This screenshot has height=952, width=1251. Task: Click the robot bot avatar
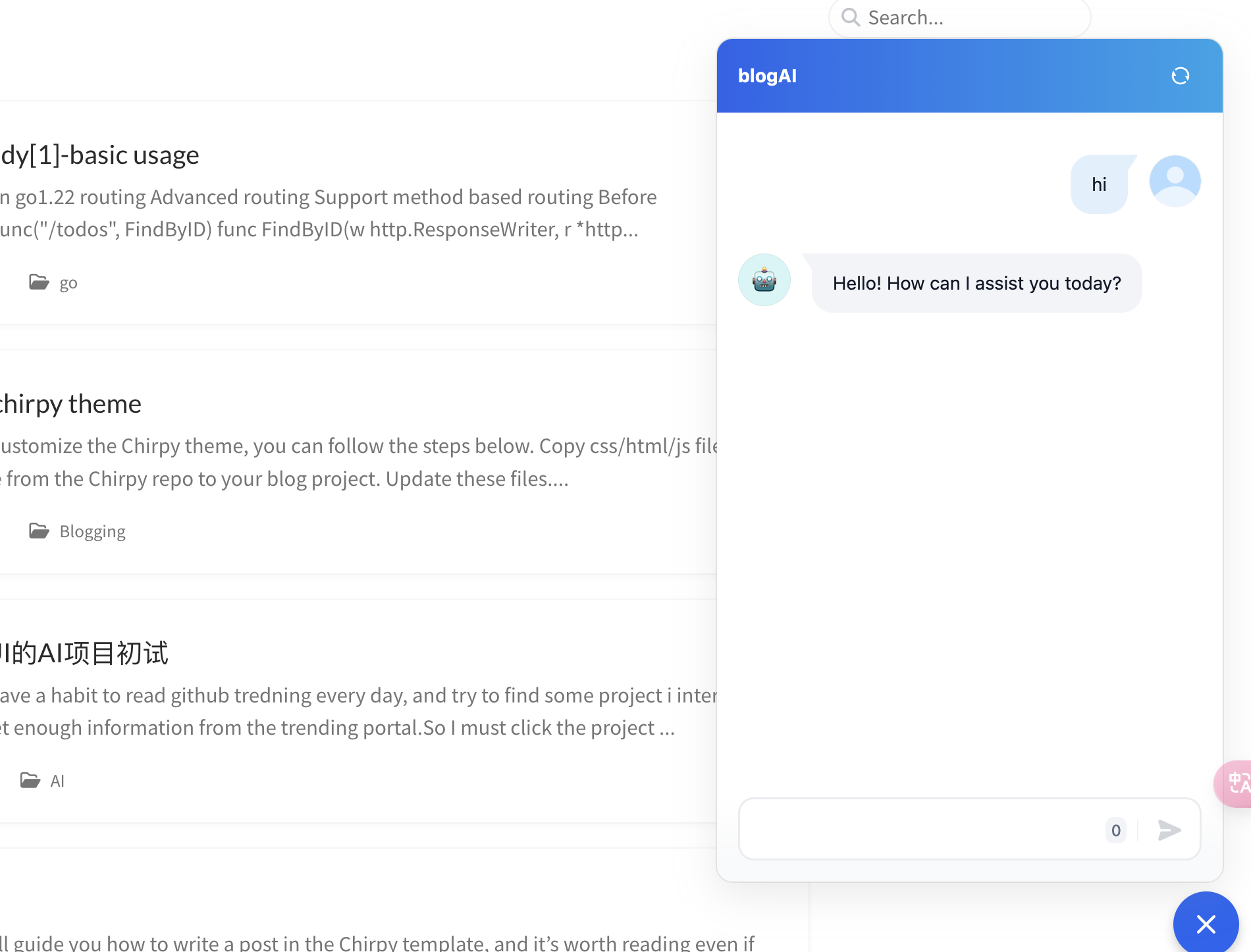coord(764,280)
